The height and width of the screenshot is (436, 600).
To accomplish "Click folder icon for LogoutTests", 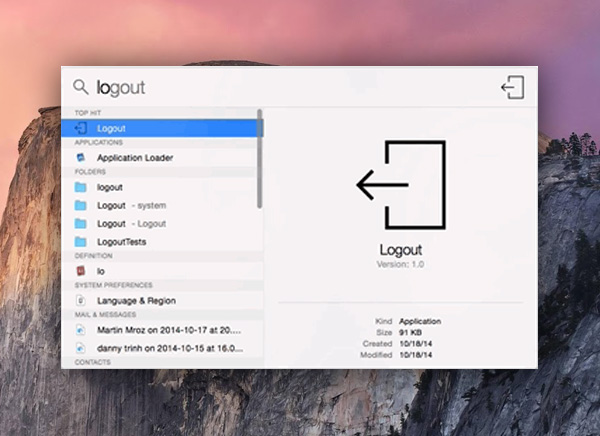I will pyautogui.click(x=80, y=242).
